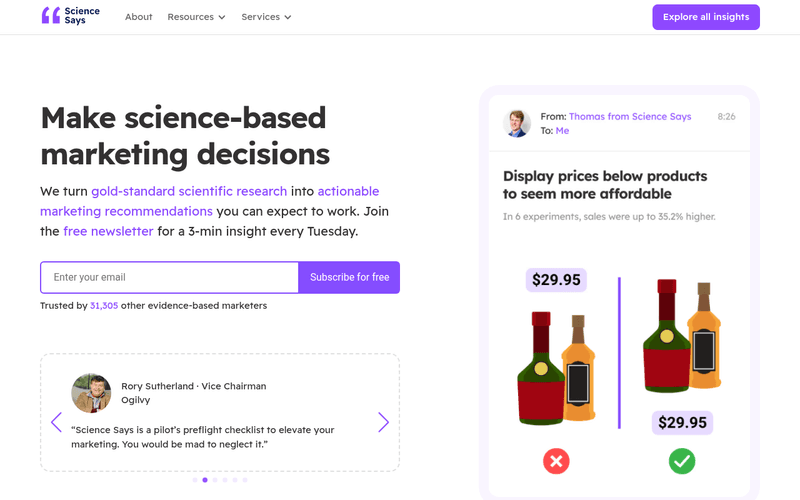
Task: Select the last testimonial carousel dot
Action: [x=245, y=480]
